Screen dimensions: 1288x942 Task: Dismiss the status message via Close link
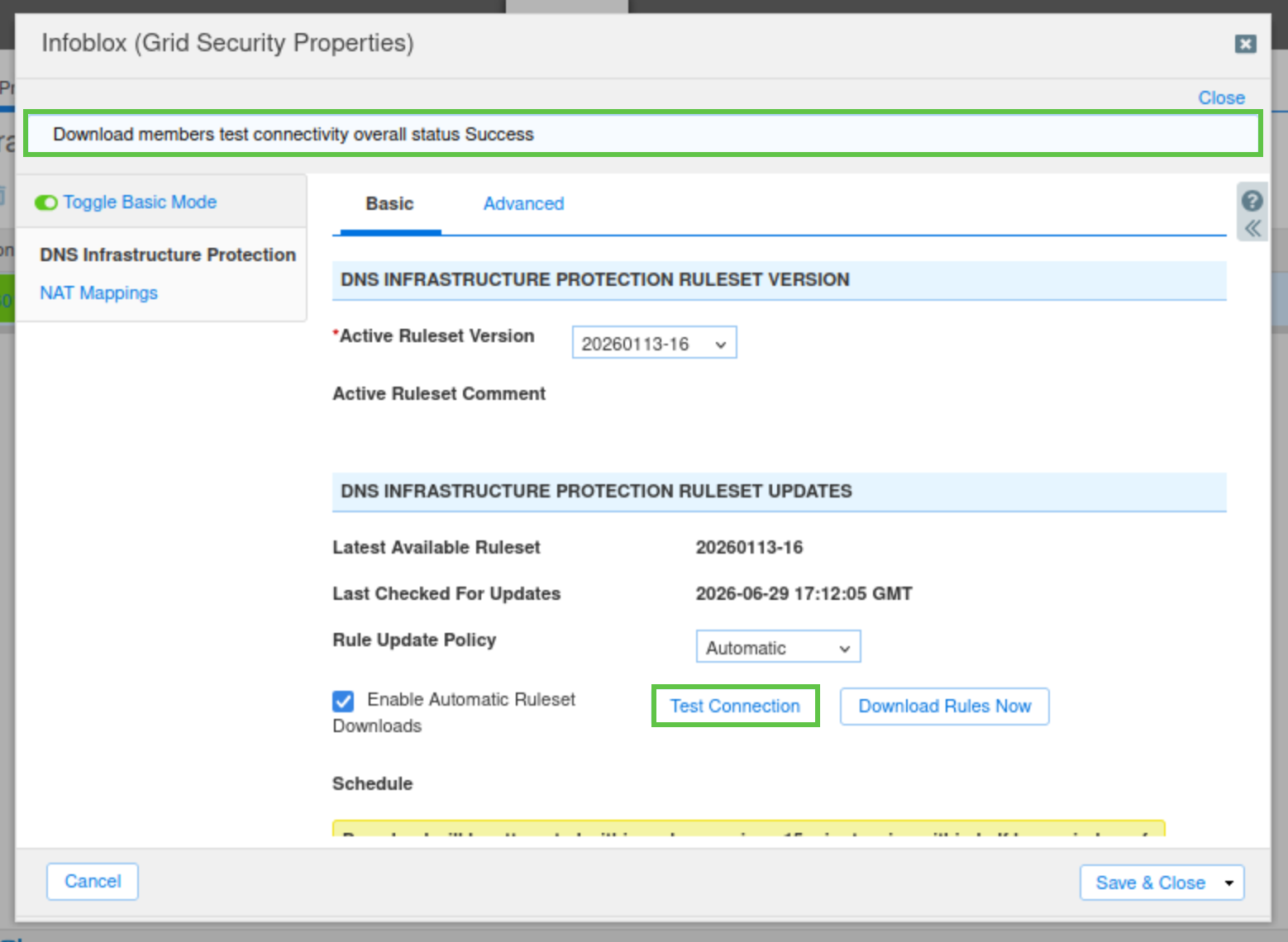point(1221,98)
